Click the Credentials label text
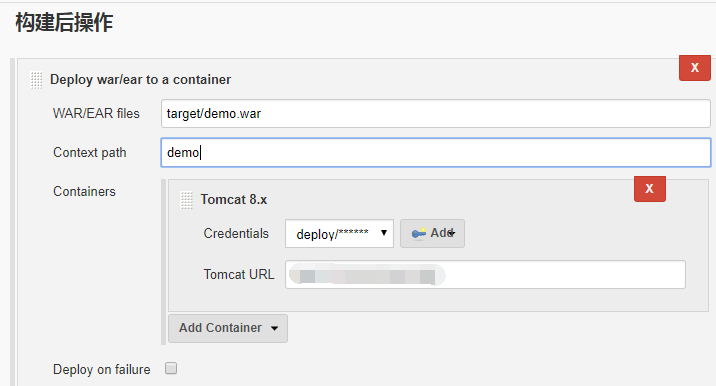Image resolution: width=716 pixels, height=386 pixels. pyautogui.click(x=236, y=233)
